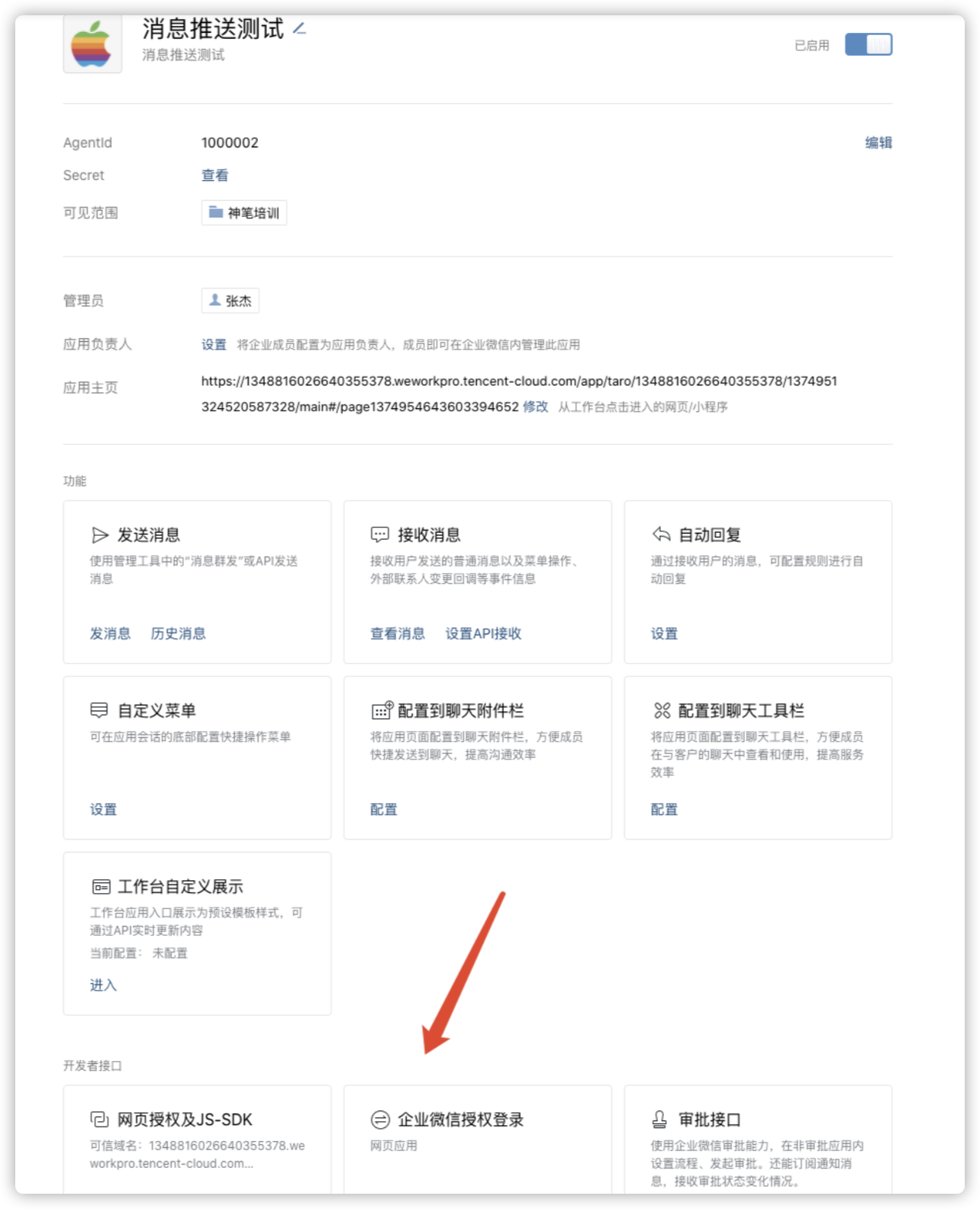Click the app homepage URL text
Screen dimensions: 980x1209
click(x=519, y=394)
